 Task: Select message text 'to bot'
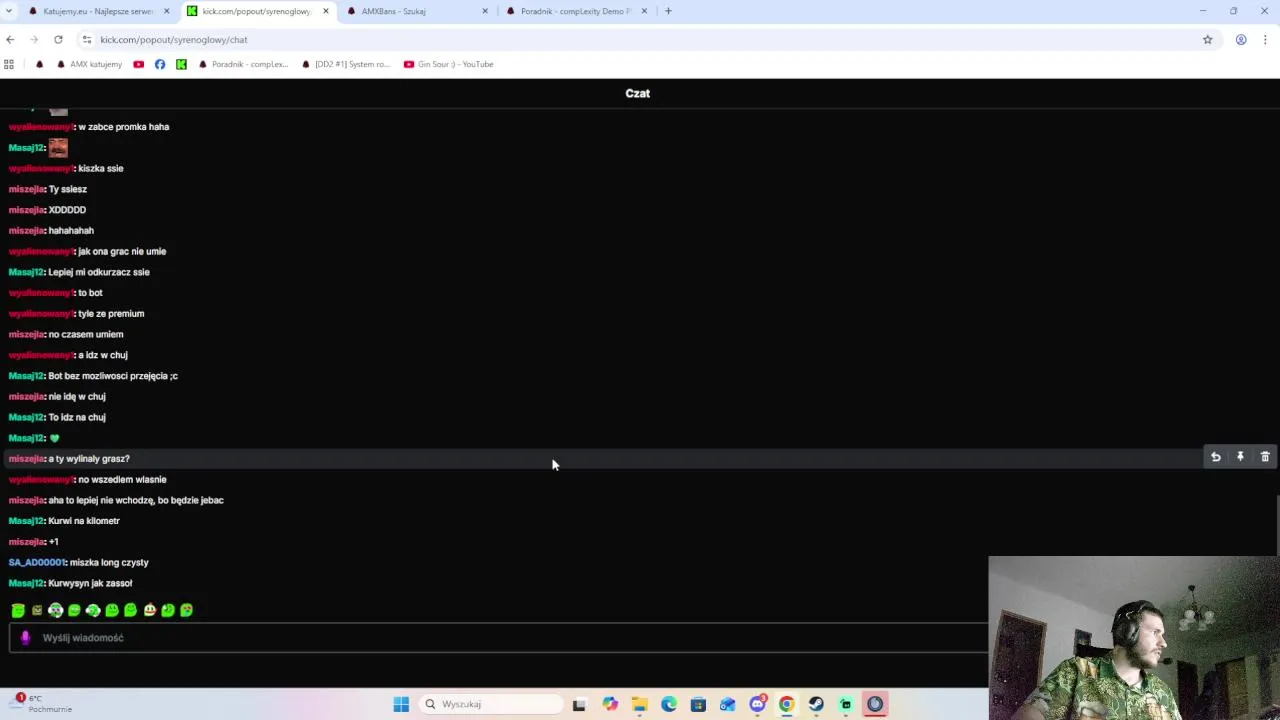tap(90, 293)
